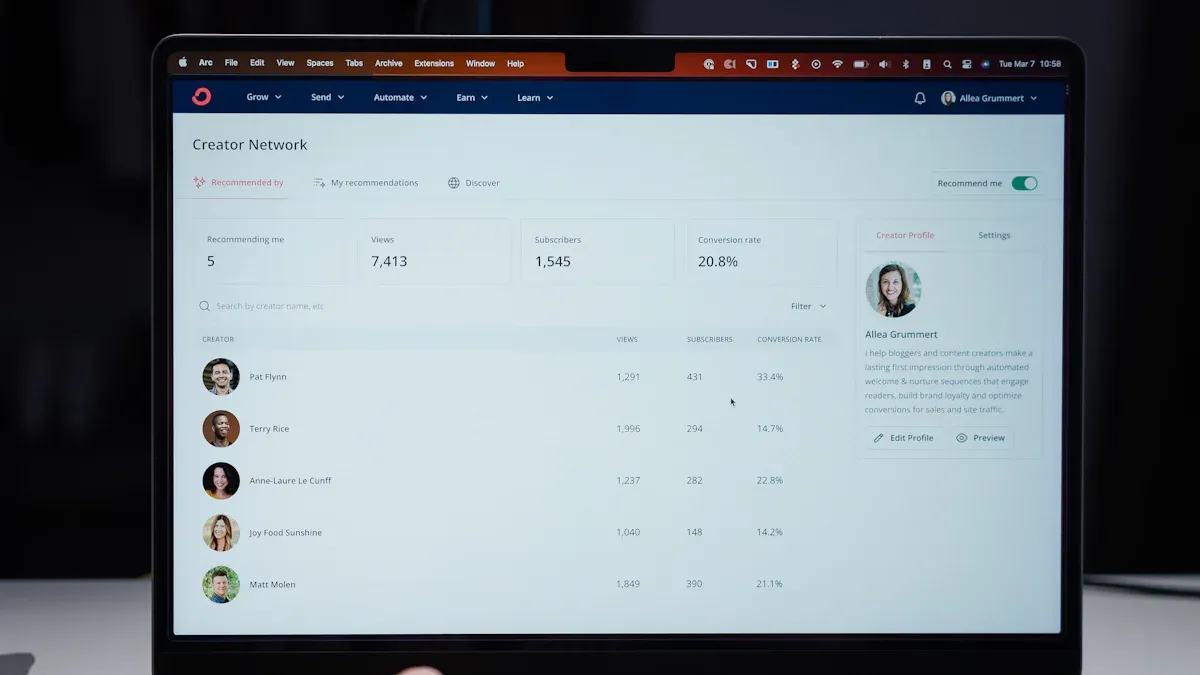Open the Extensions menu
Viewport: 1200px width, 675px height.
pos(434,63)
